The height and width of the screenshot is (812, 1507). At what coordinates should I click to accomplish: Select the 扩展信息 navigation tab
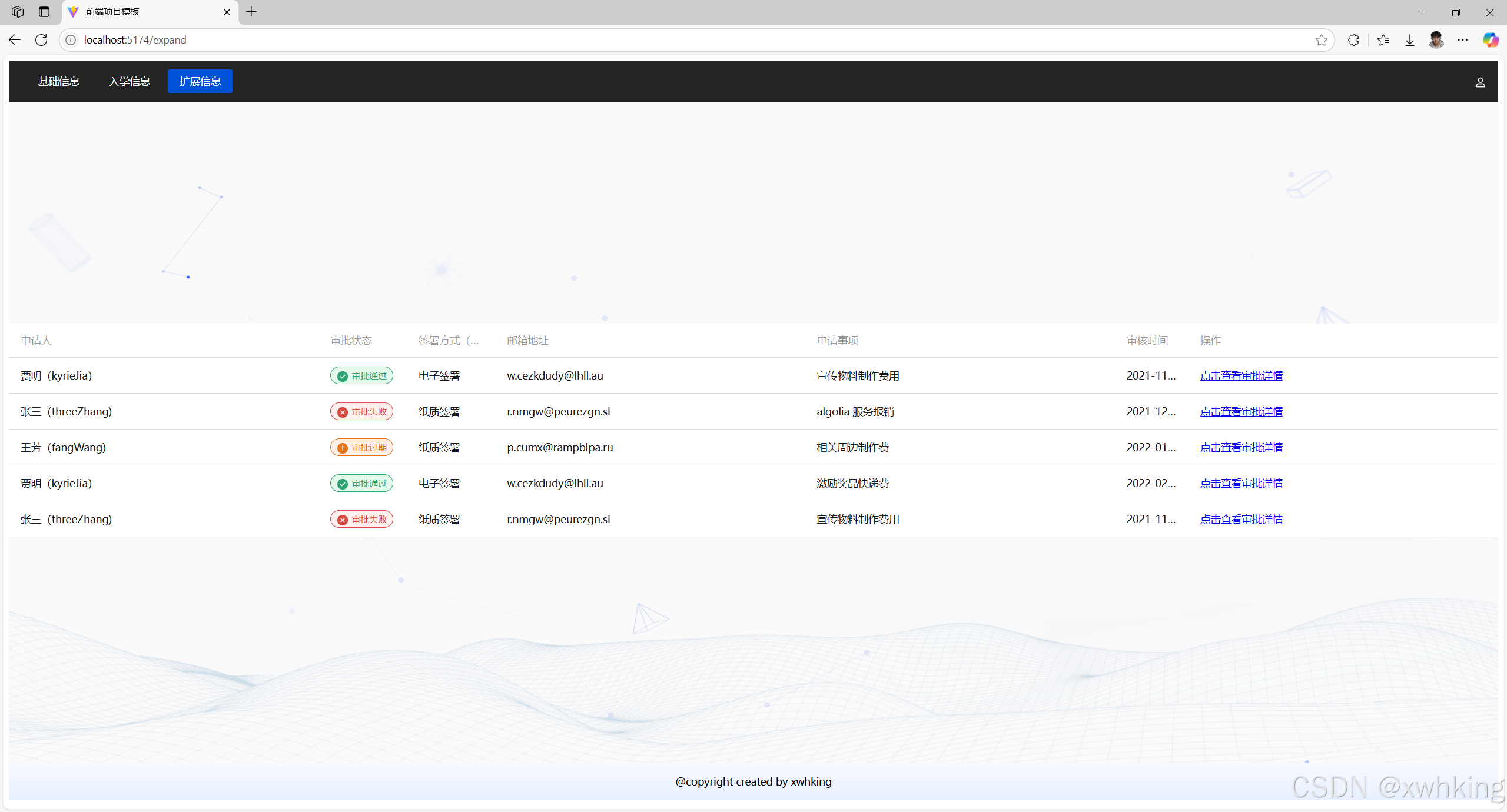[x=200, y=81]
